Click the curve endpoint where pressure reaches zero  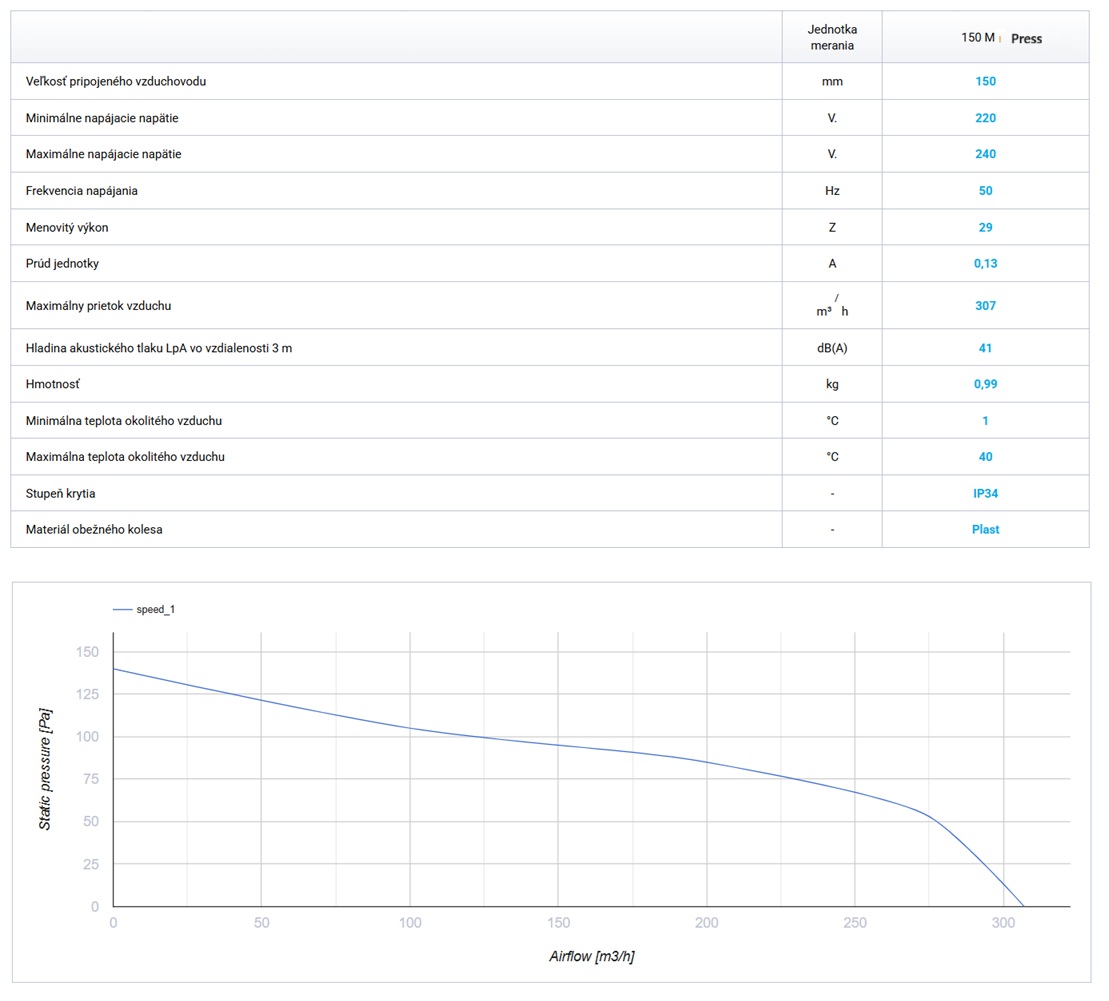1023,906
